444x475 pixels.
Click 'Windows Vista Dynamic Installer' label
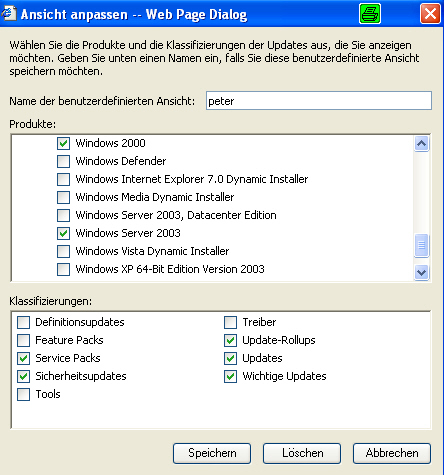152,251
